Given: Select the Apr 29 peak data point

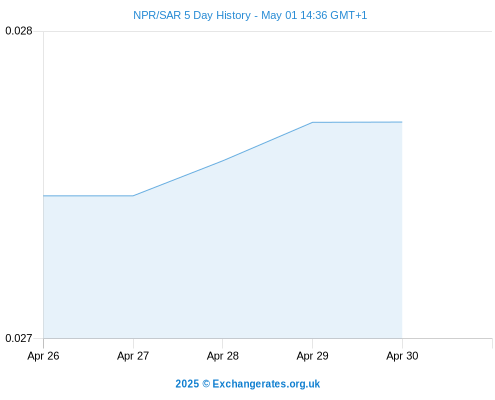Looking at the screenshot, I should [312, 122].
